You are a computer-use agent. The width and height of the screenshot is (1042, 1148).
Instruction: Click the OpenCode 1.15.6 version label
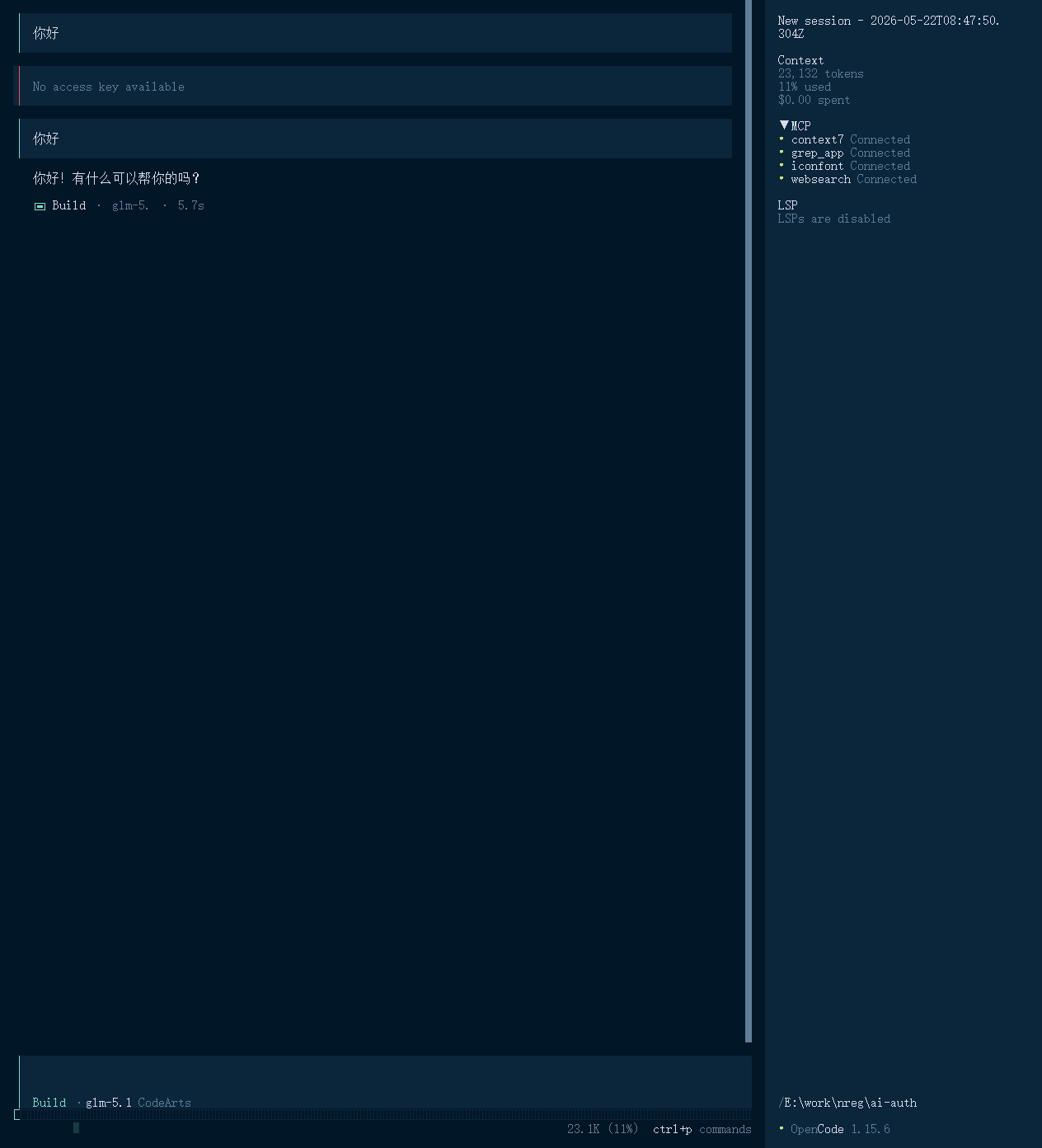(841, 1129)
